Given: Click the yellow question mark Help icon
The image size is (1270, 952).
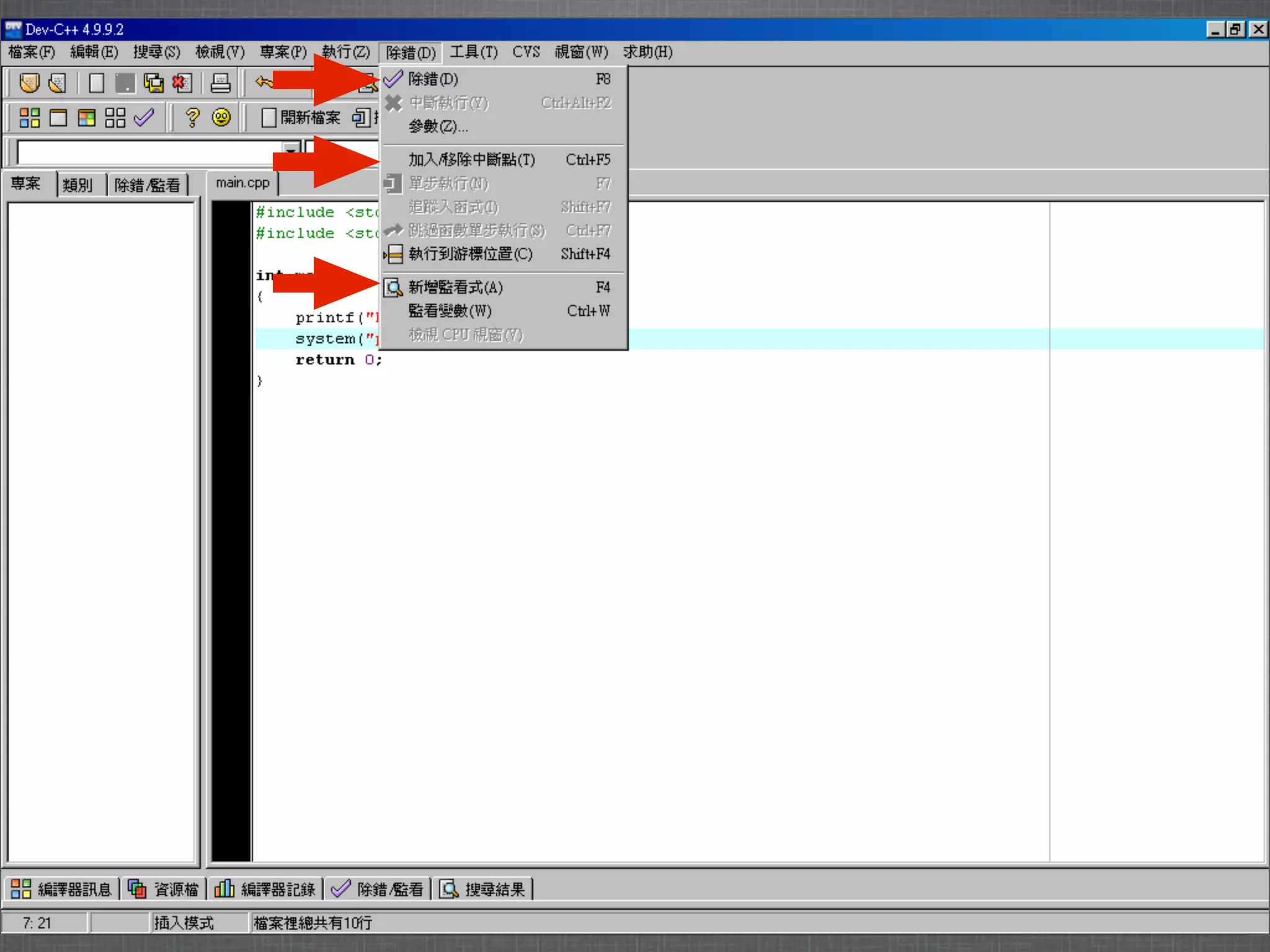Looking at the screenshot, I should click(x=192, y=118).
